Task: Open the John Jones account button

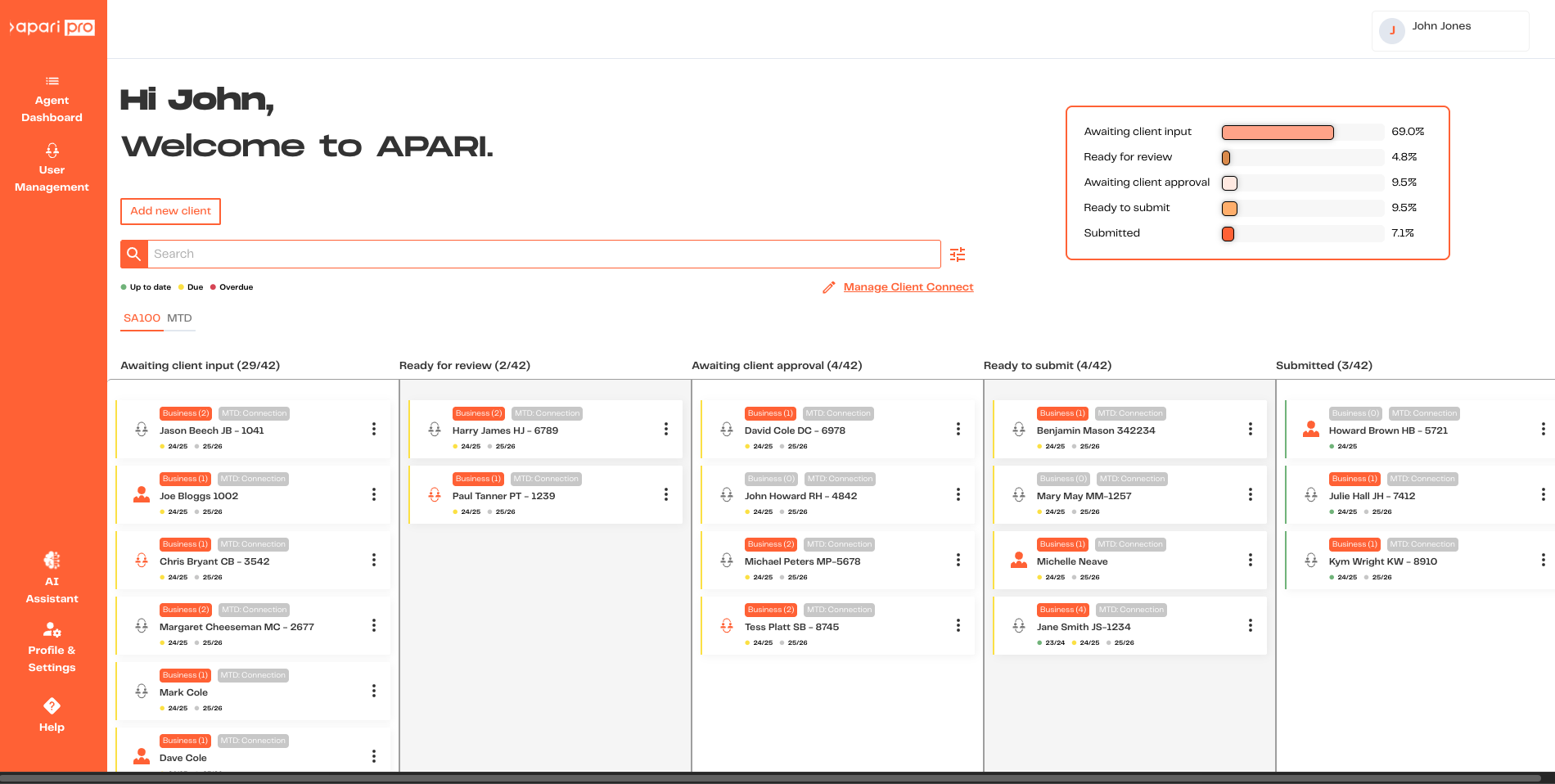Action: (x=1450, y=31)
